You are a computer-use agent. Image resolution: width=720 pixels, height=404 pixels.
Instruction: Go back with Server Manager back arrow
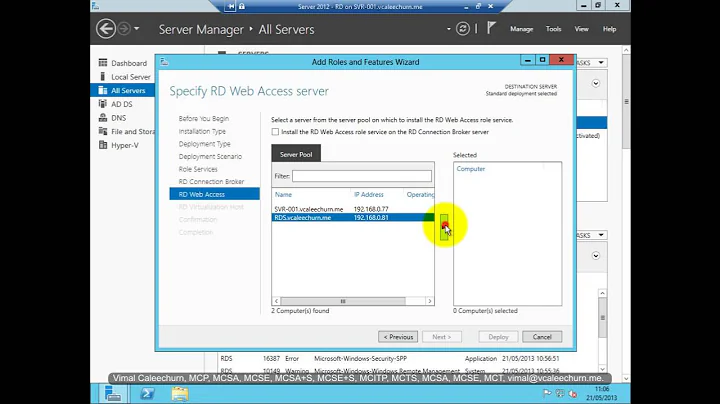(106, 29)
